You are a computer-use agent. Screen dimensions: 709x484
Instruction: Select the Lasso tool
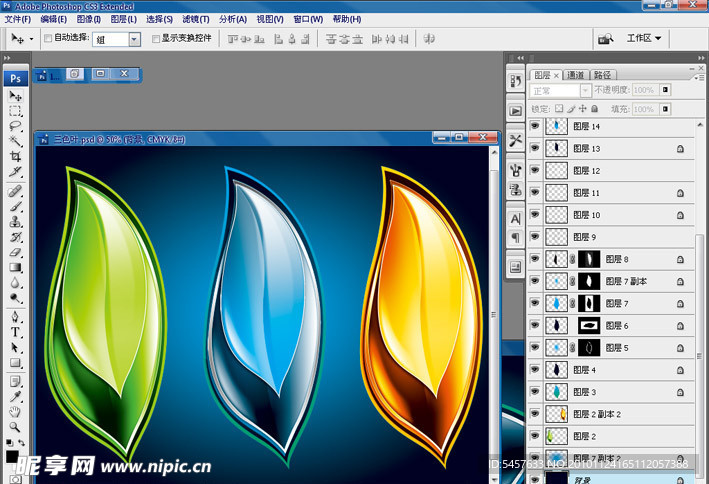15,126
